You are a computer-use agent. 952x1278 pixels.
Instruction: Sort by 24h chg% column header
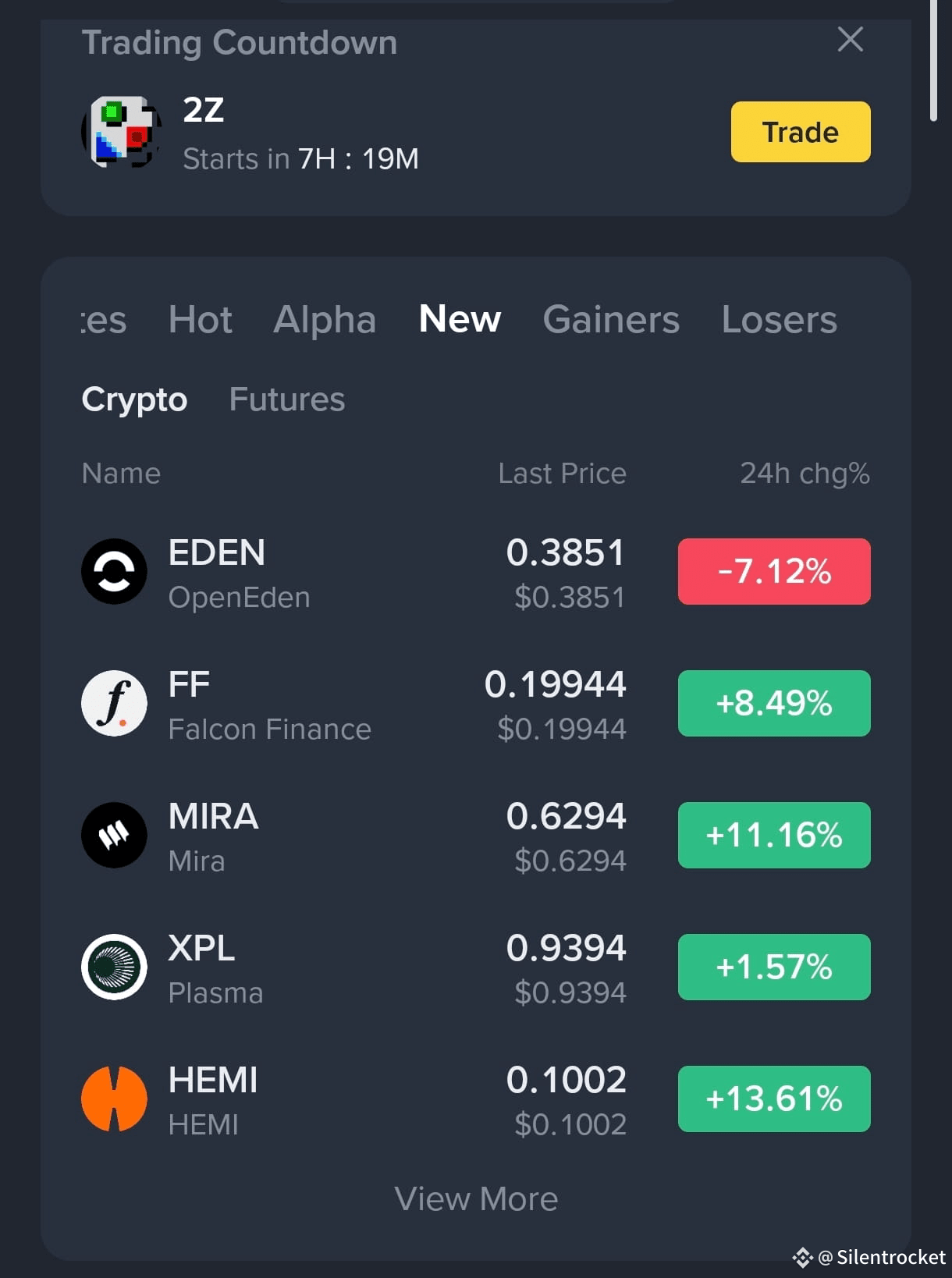805,474
